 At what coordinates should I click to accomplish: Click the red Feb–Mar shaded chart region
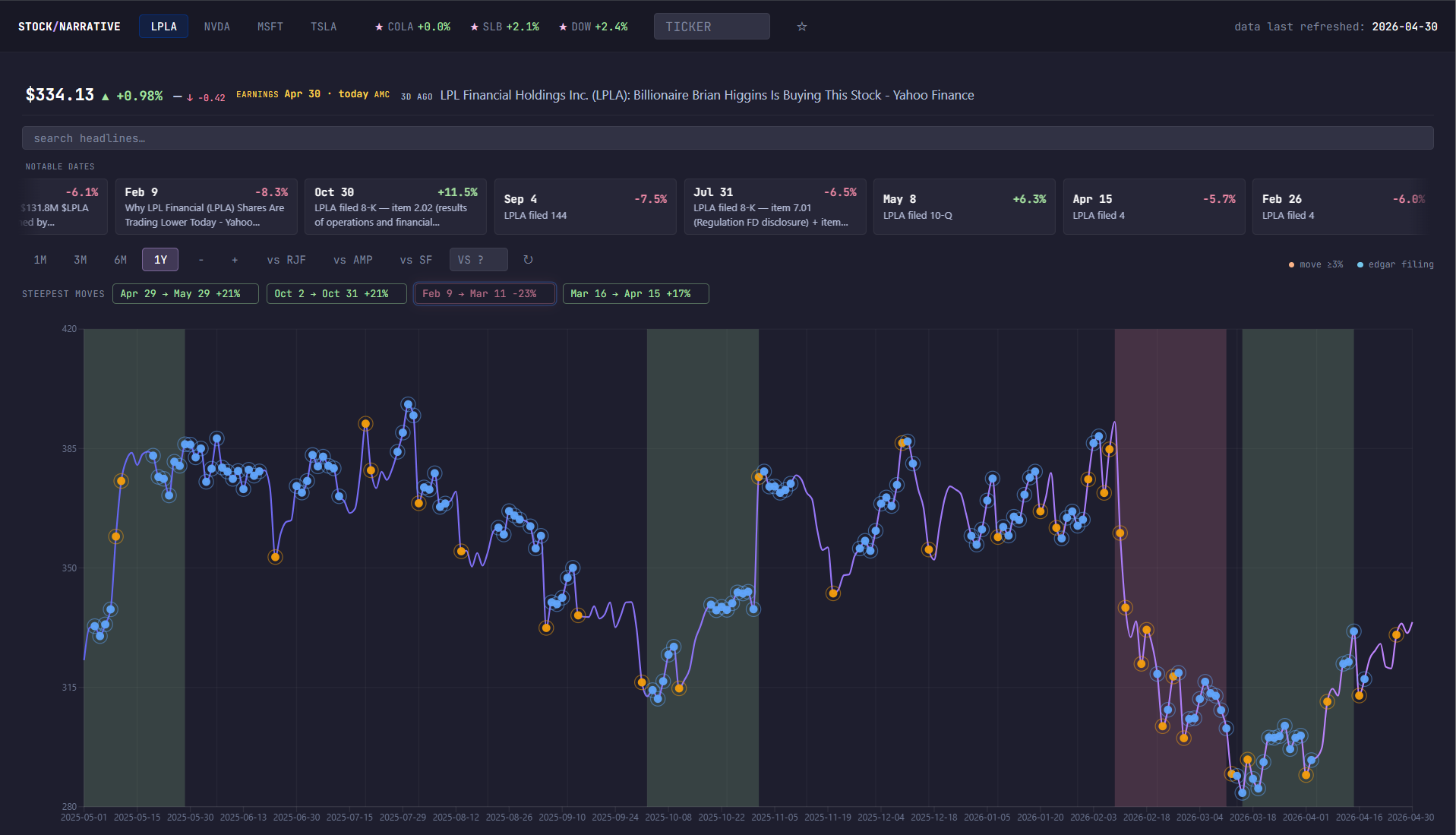(1170, 567)
